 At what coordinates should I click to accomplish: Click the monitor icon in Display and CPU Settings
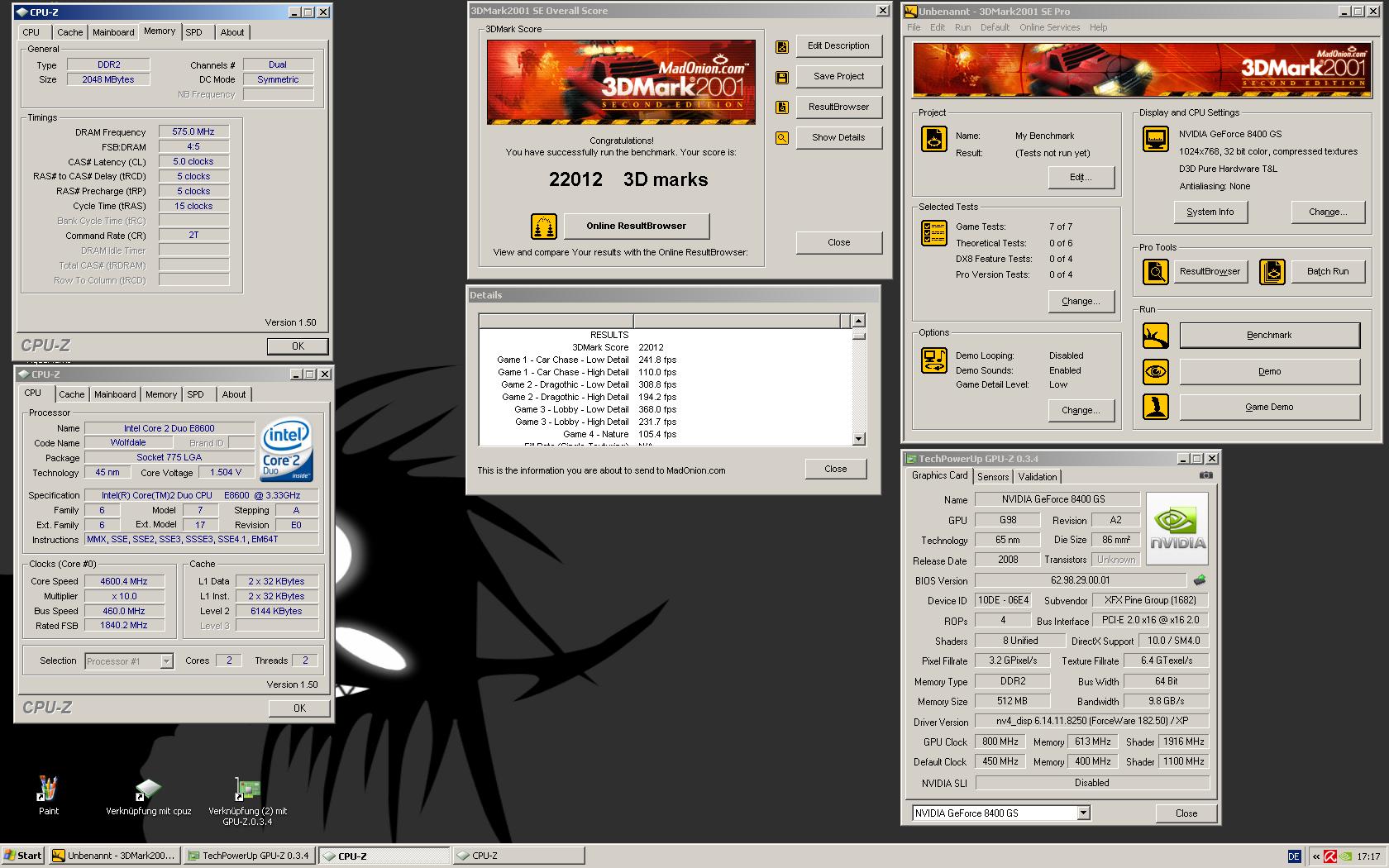[x=1155, y=139]
